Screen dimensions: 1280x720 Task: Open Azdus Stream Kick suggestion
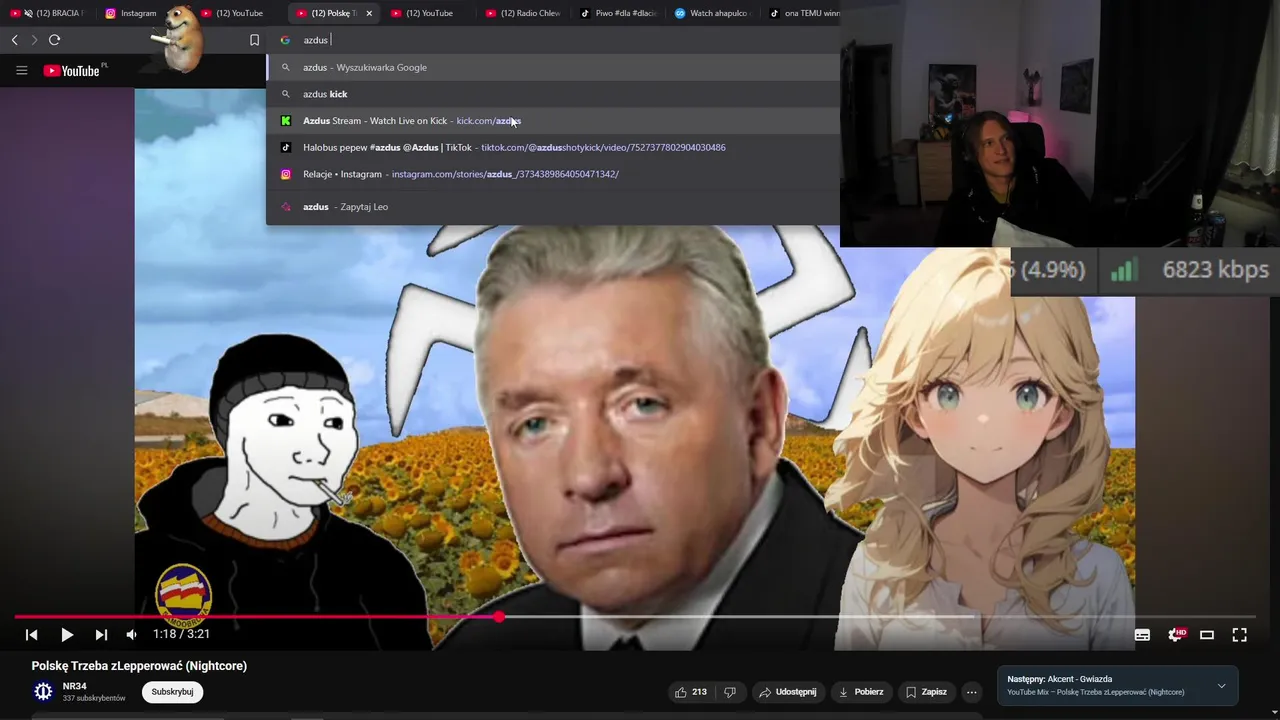click(x=553, y=121)
